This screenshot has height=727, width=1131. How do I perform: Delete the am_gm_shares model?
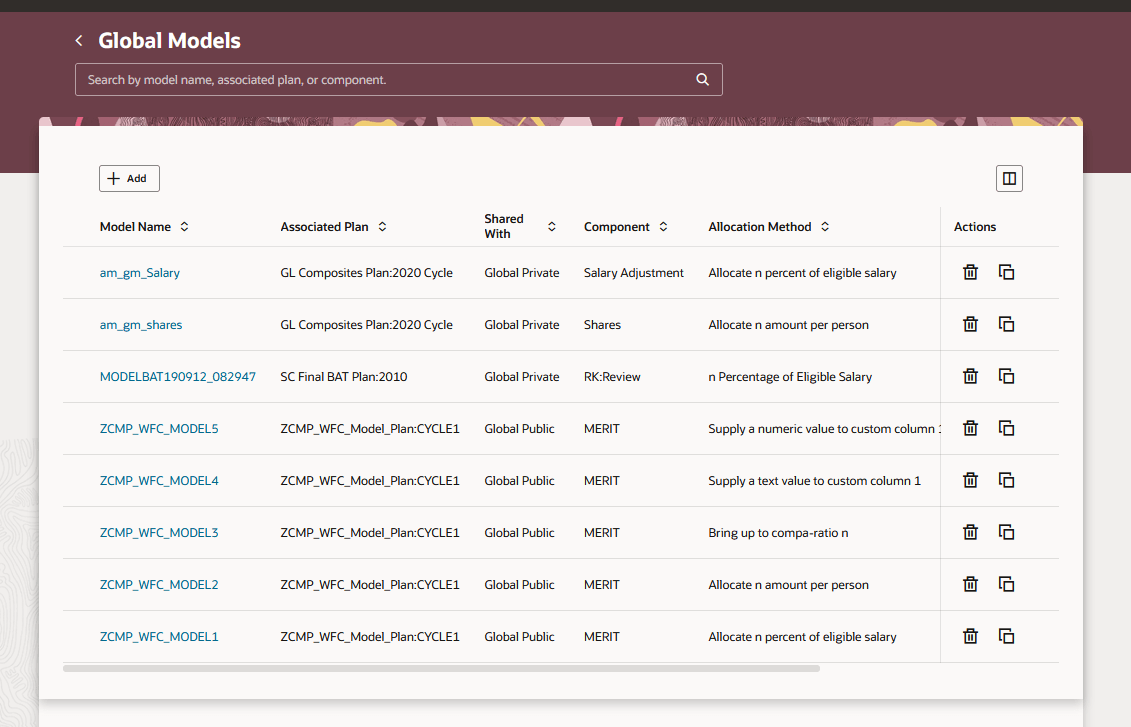[x=970, y=325]
